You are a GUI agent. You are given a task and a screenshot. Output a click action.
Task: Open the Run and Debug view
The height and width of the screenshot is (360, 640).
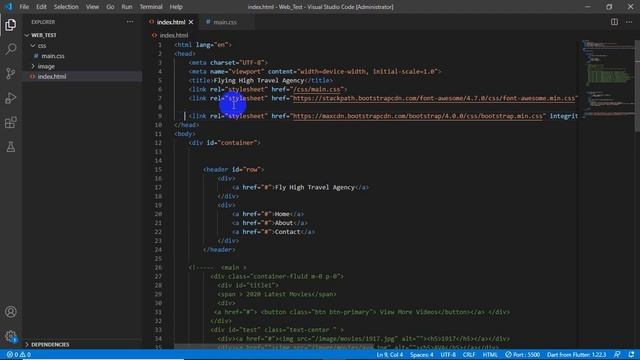click(11, 98)
